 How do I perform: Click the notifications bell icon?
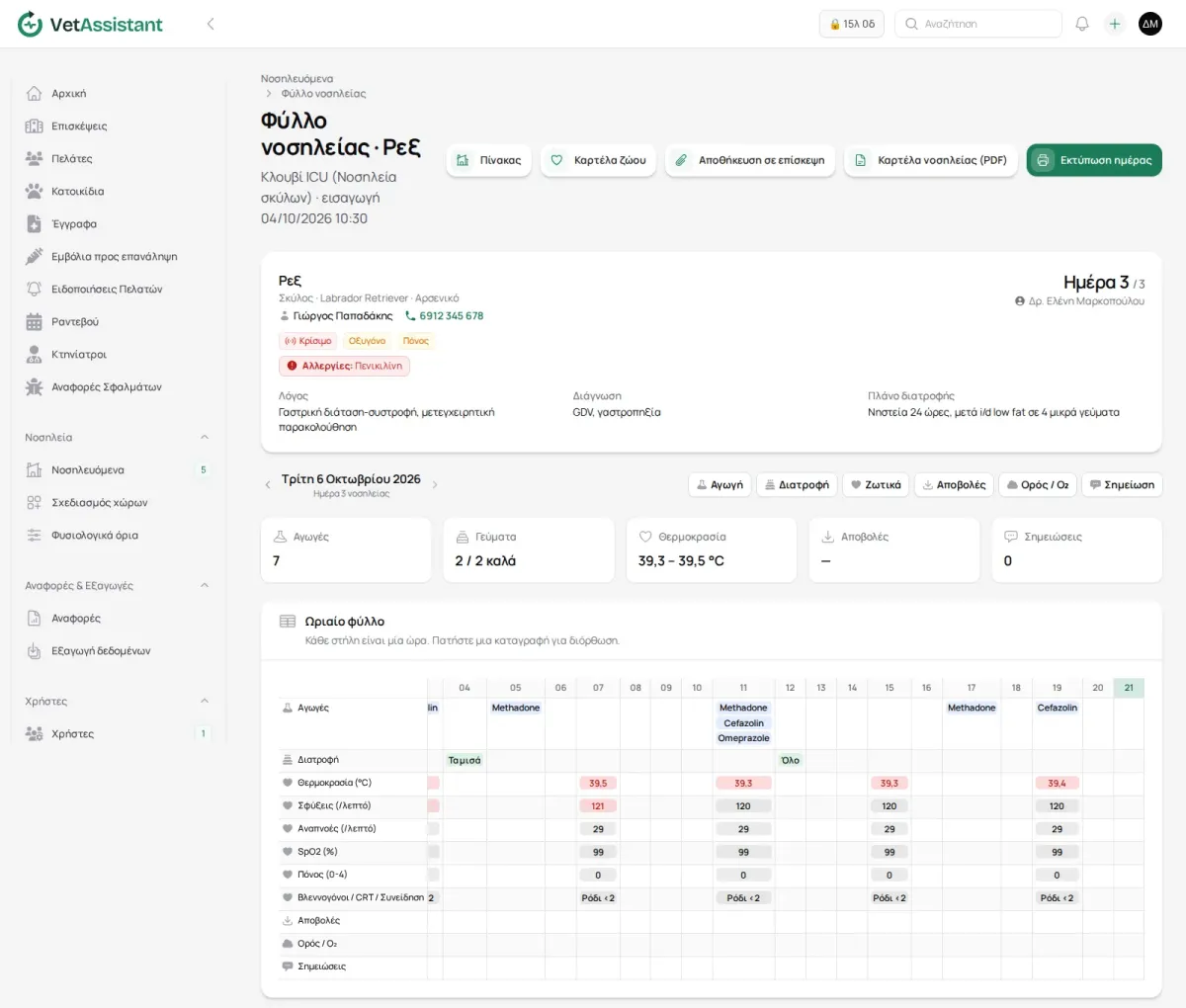(x=1082, y=24)
